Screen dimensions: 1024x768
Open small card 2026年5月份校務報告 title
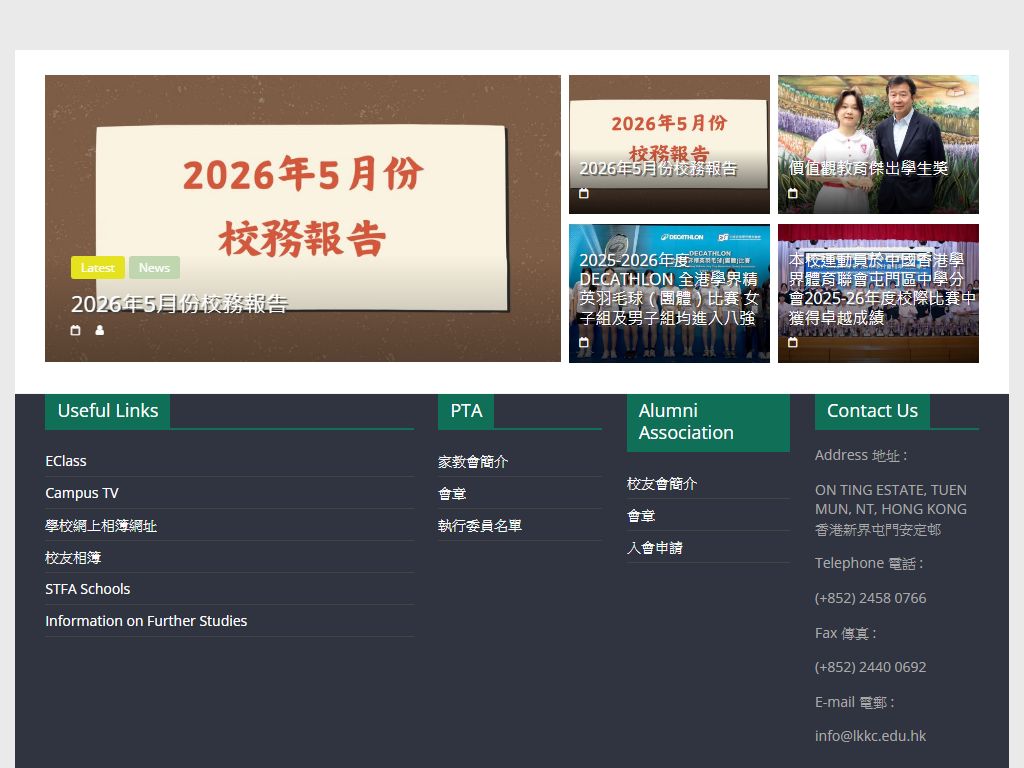point(658,168)
